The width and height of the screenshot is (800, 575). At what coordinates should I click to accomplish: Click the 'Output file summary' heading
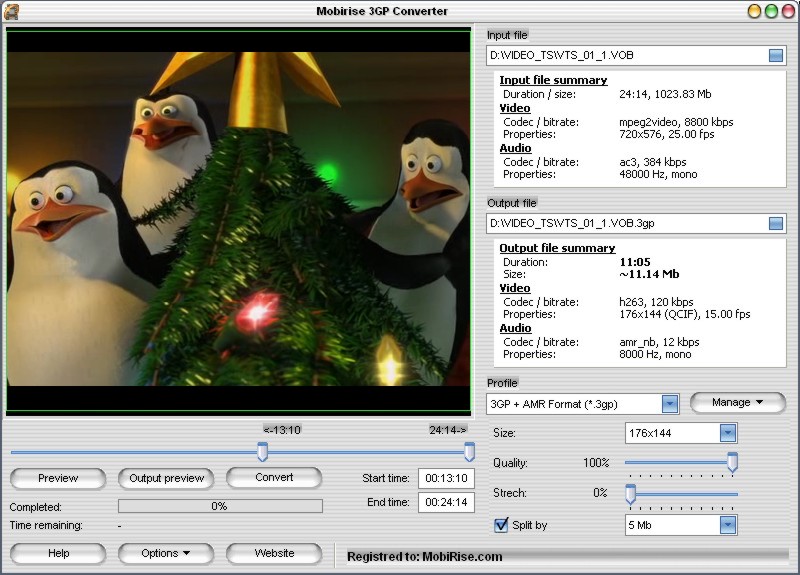[557, 248]
